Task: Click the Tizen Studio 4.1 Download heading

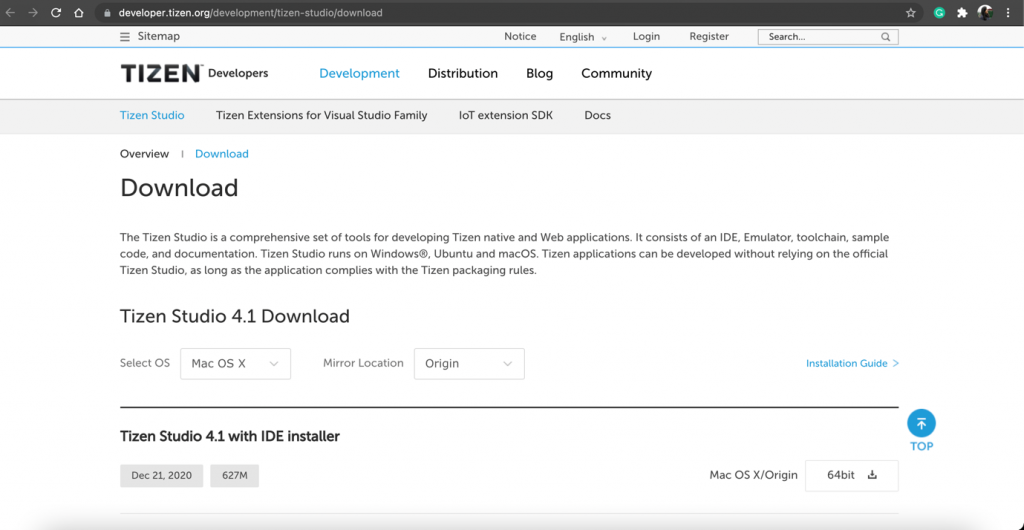Action: pos(235,317)
